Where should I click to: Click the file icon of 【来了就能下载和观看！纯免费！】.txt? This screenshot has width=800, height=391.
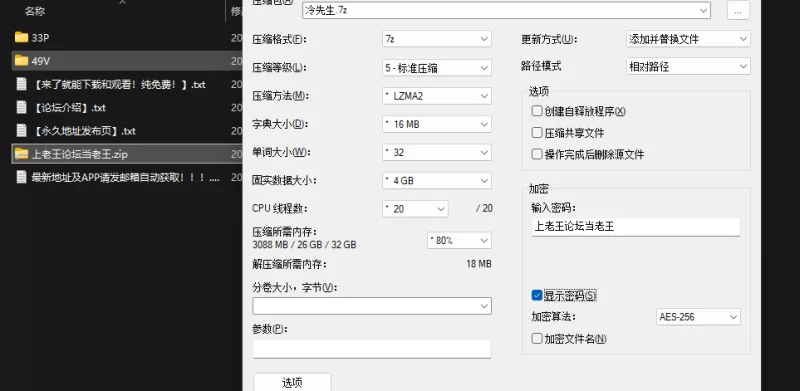pos(21,84)
